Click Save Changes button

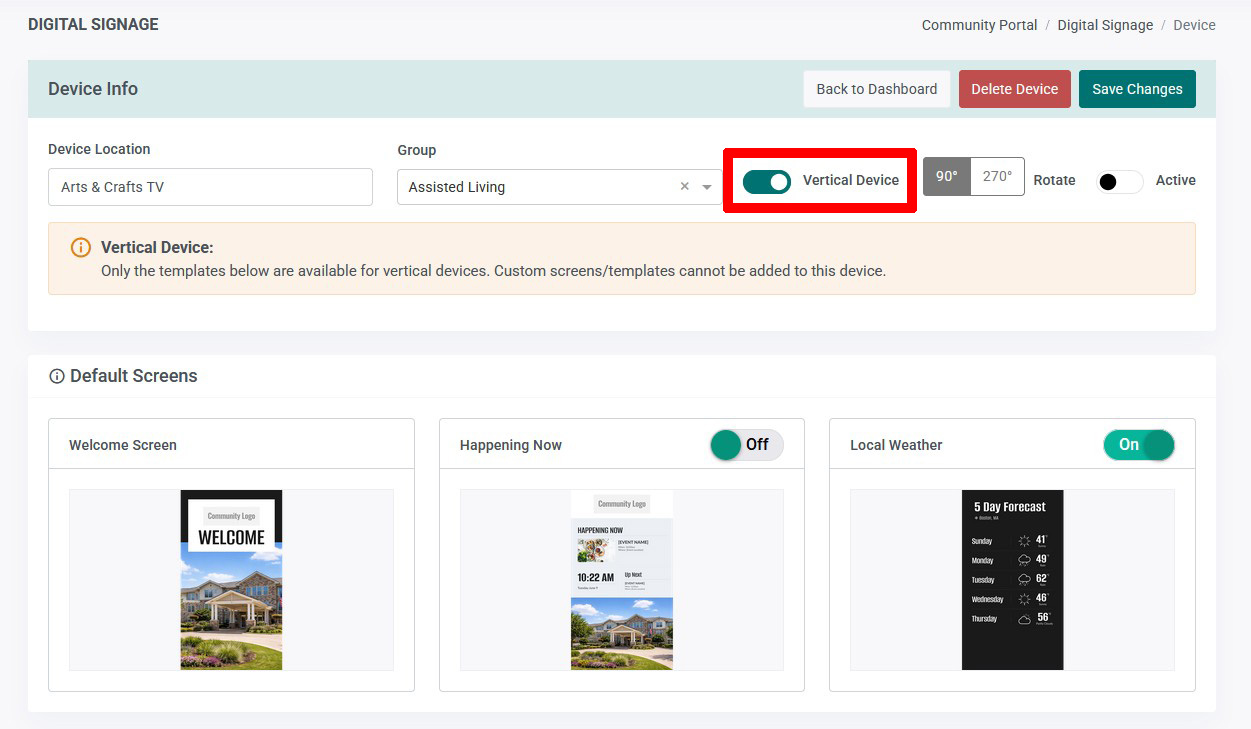click(1137, 89)
